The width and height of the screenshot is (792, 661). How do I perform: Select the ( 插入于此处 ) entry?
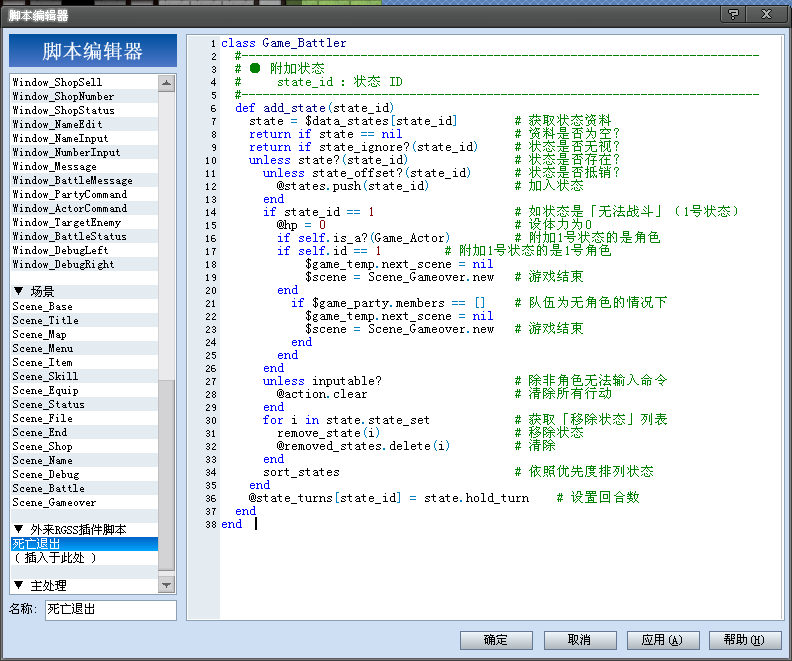click(84, 558)
